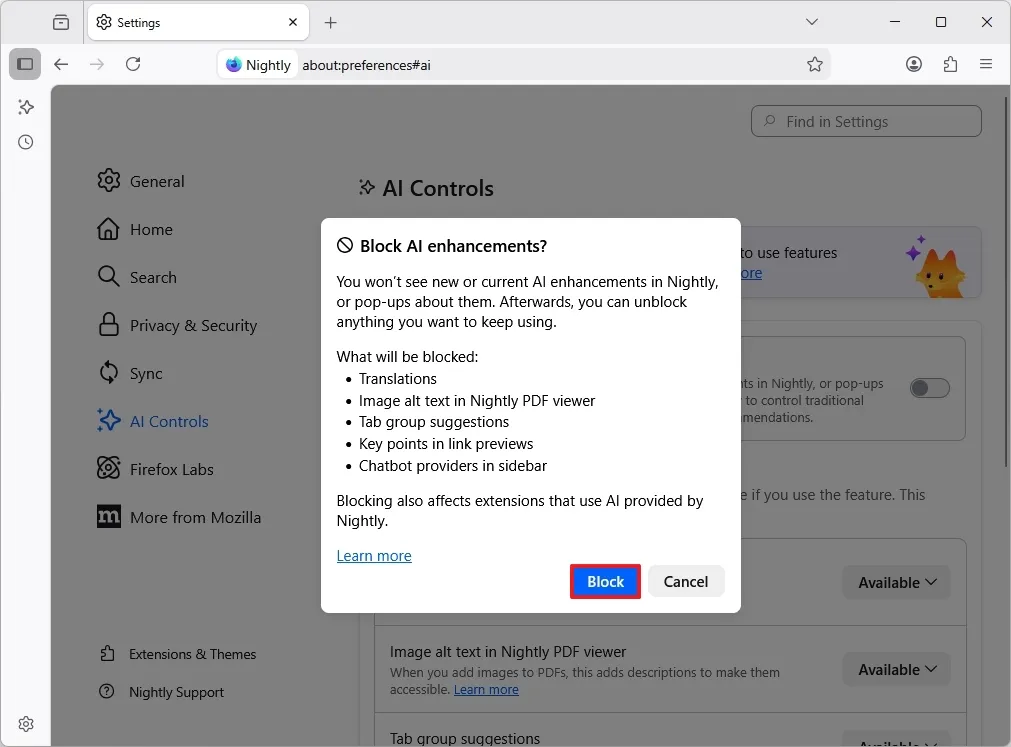Go back using the back arrow
The width and height of the screenshot is (1011, 747).
click(61, 64)
